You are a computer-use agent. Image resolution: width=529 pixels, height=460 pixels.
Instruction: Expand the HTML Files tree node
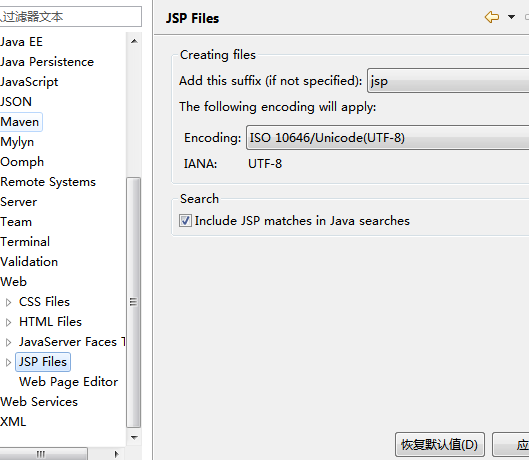coord(8,322)
